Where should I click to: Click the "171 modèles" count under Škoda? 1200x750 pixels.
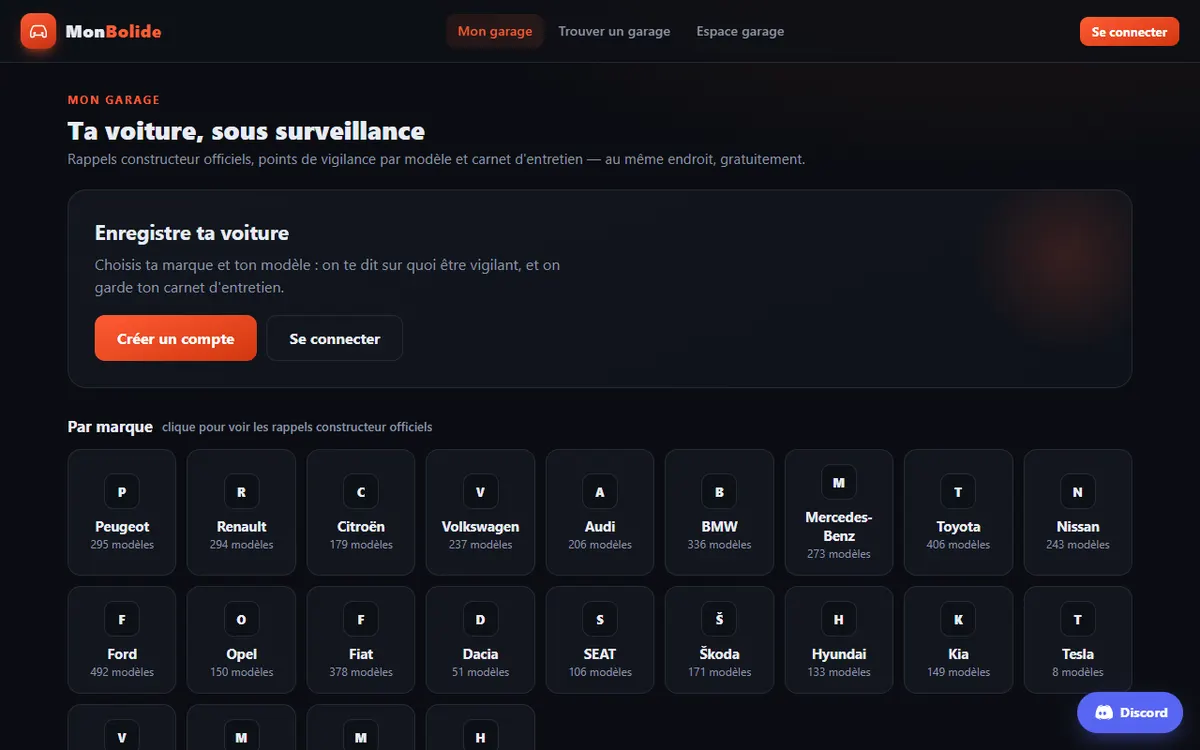tap(719, 672)
